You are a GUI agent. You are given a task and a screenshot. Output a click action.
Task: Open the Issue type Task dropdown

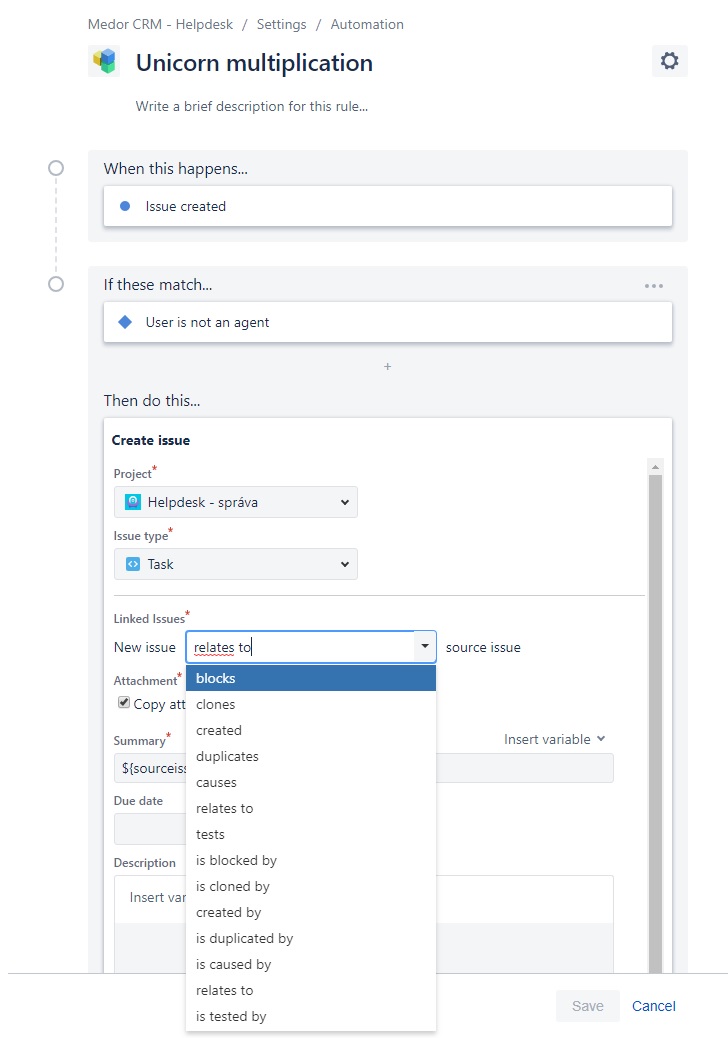236,565
